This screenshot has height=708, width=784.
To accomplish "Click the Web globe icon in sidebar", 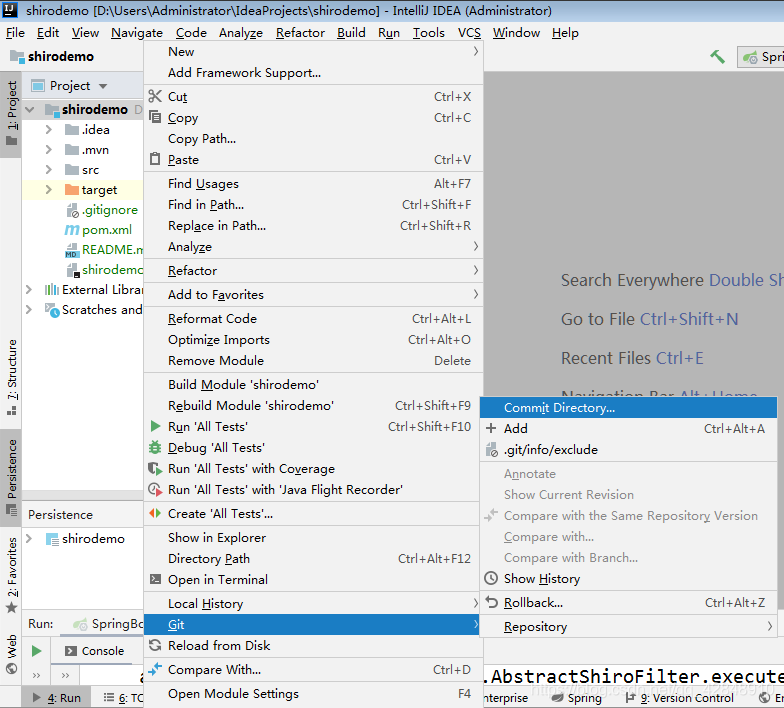I will (12, 668).
